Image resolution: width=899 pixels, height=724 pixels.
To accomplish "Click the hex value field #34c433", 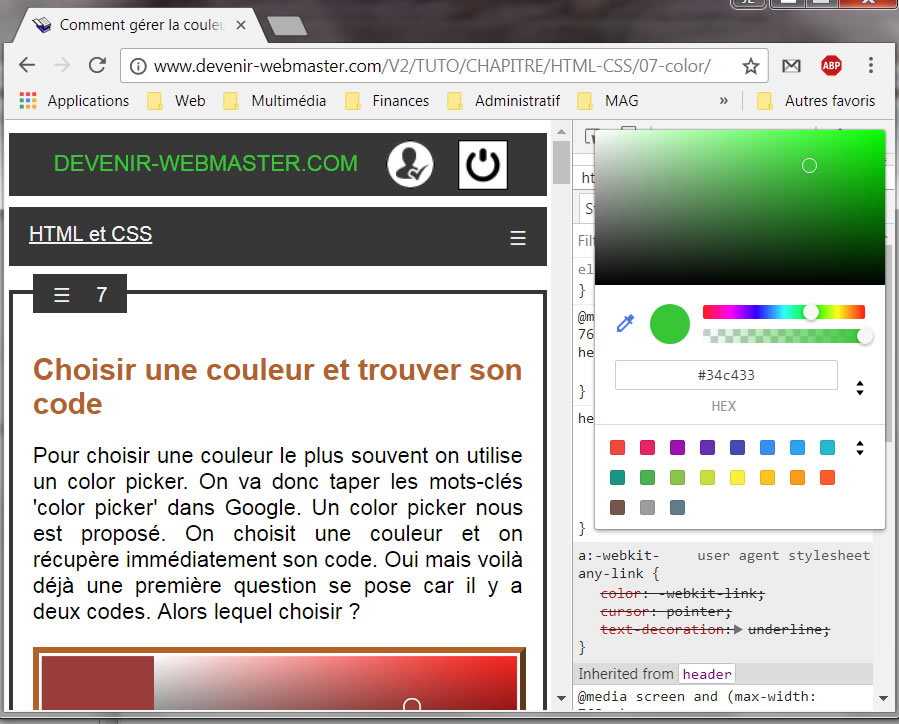I will [726, 375].
